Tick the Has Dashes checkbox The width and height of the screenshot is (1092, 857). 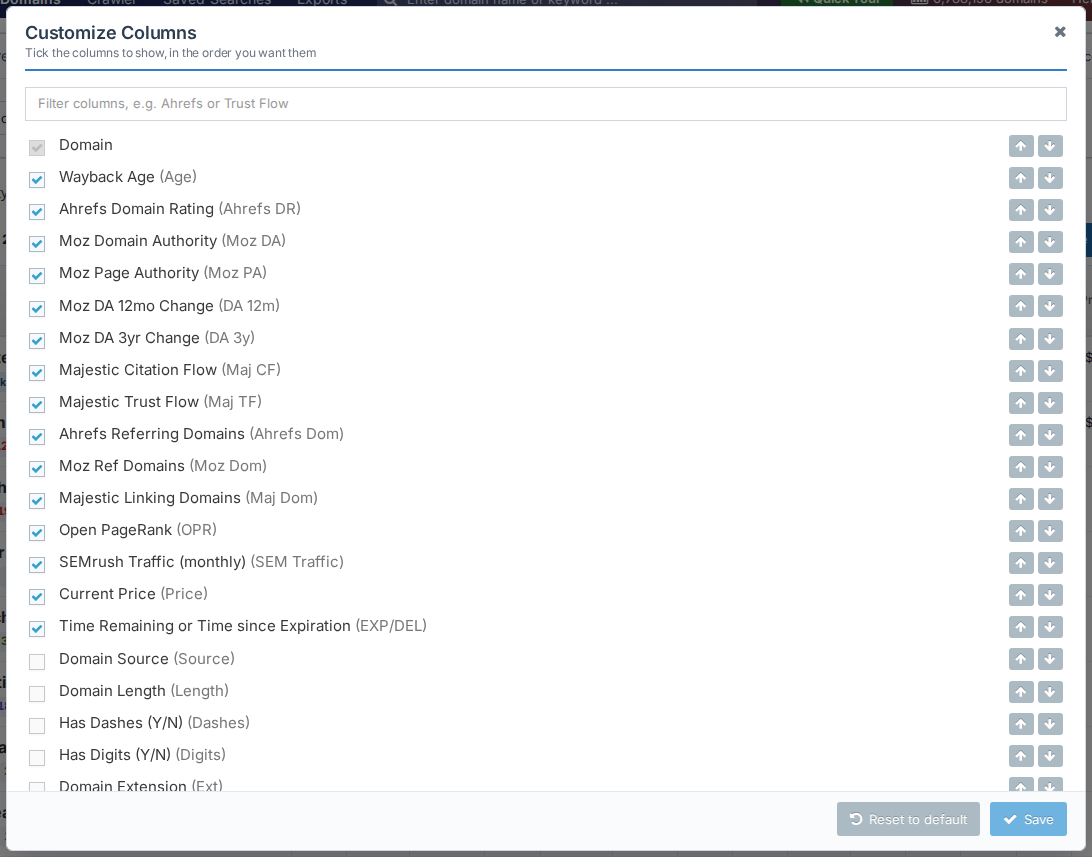tap(37, 725)
